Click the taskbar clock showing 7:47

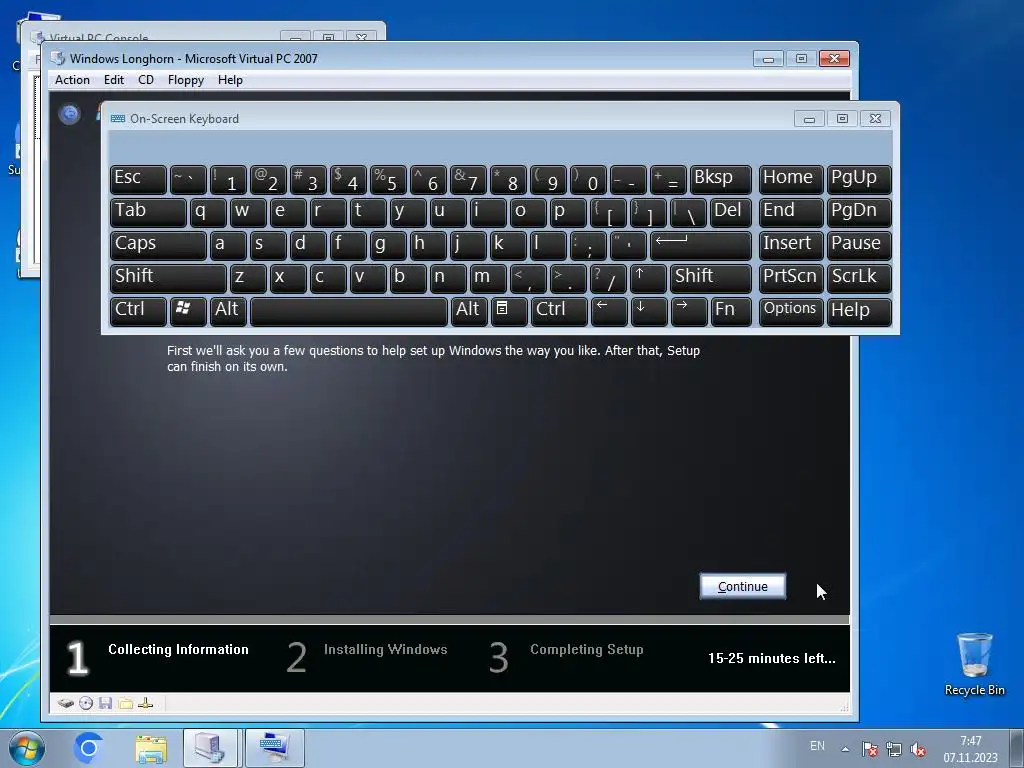point(970,749)
